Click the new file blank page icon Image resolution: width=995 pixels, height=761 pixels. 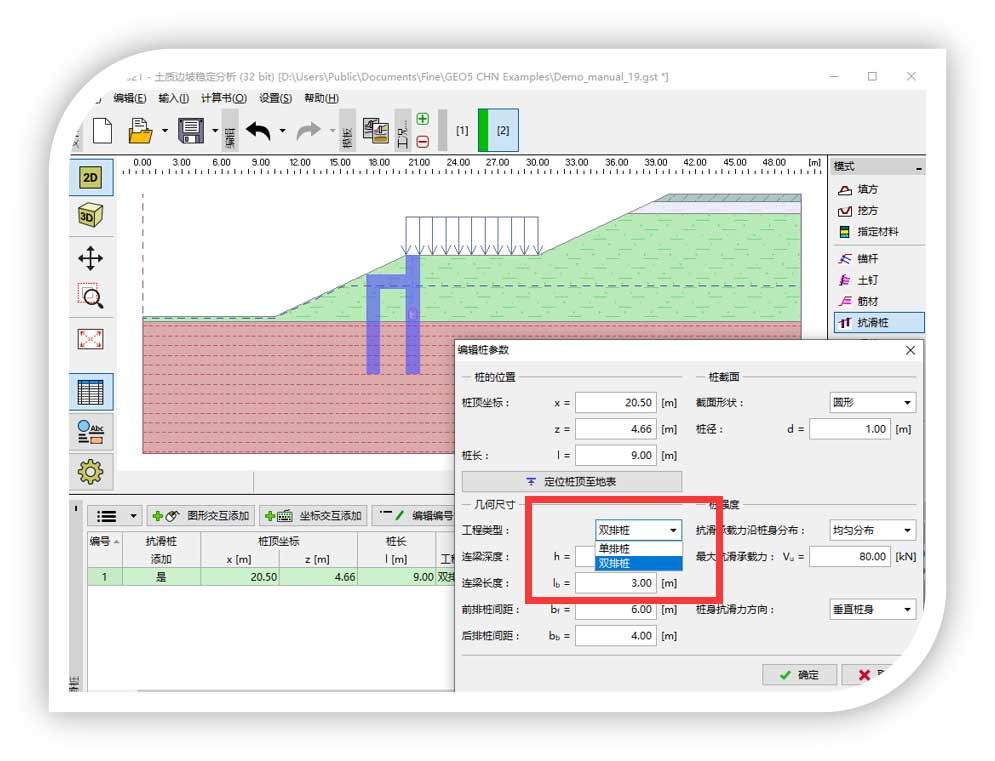(101, 130)
